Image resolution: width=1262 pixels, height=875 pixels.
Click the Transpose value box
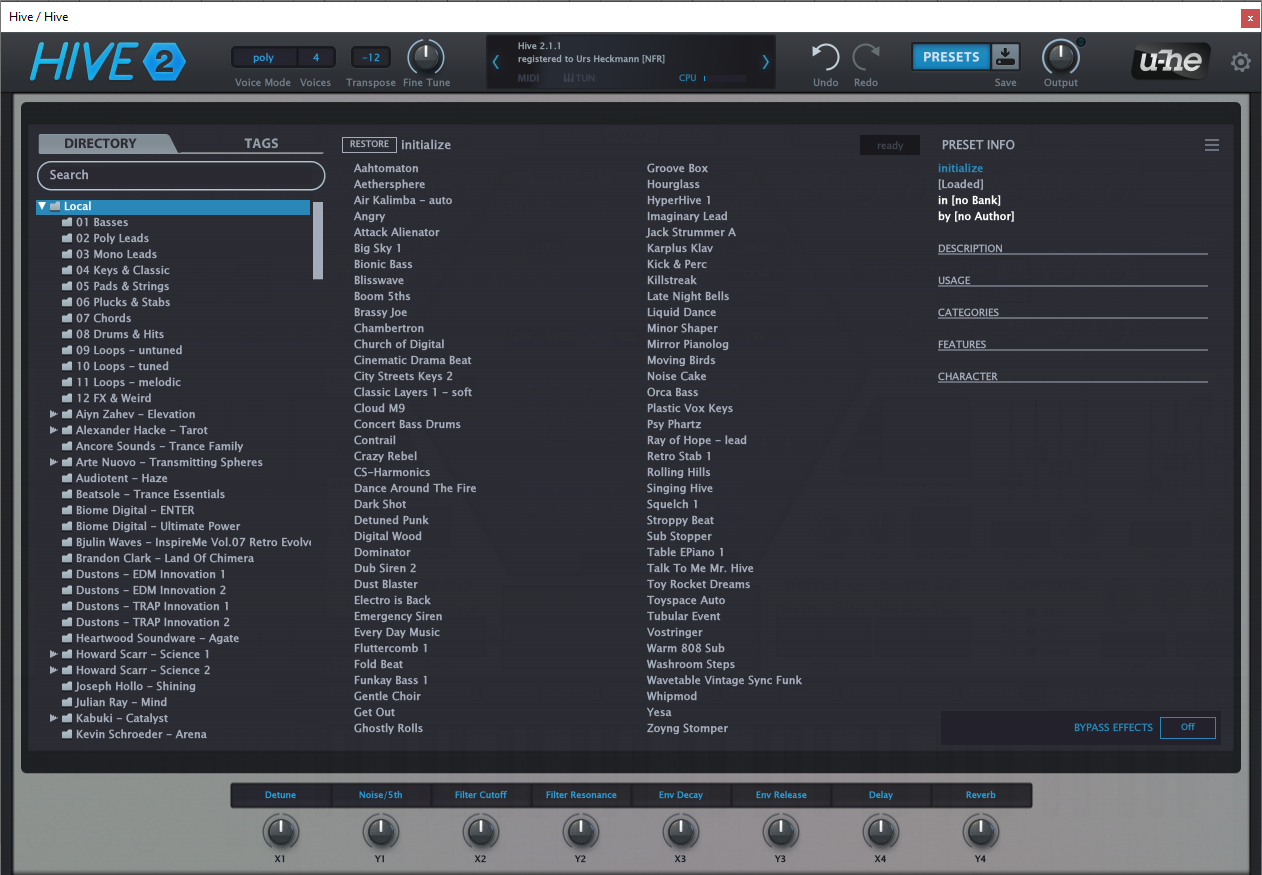point(371,58)
